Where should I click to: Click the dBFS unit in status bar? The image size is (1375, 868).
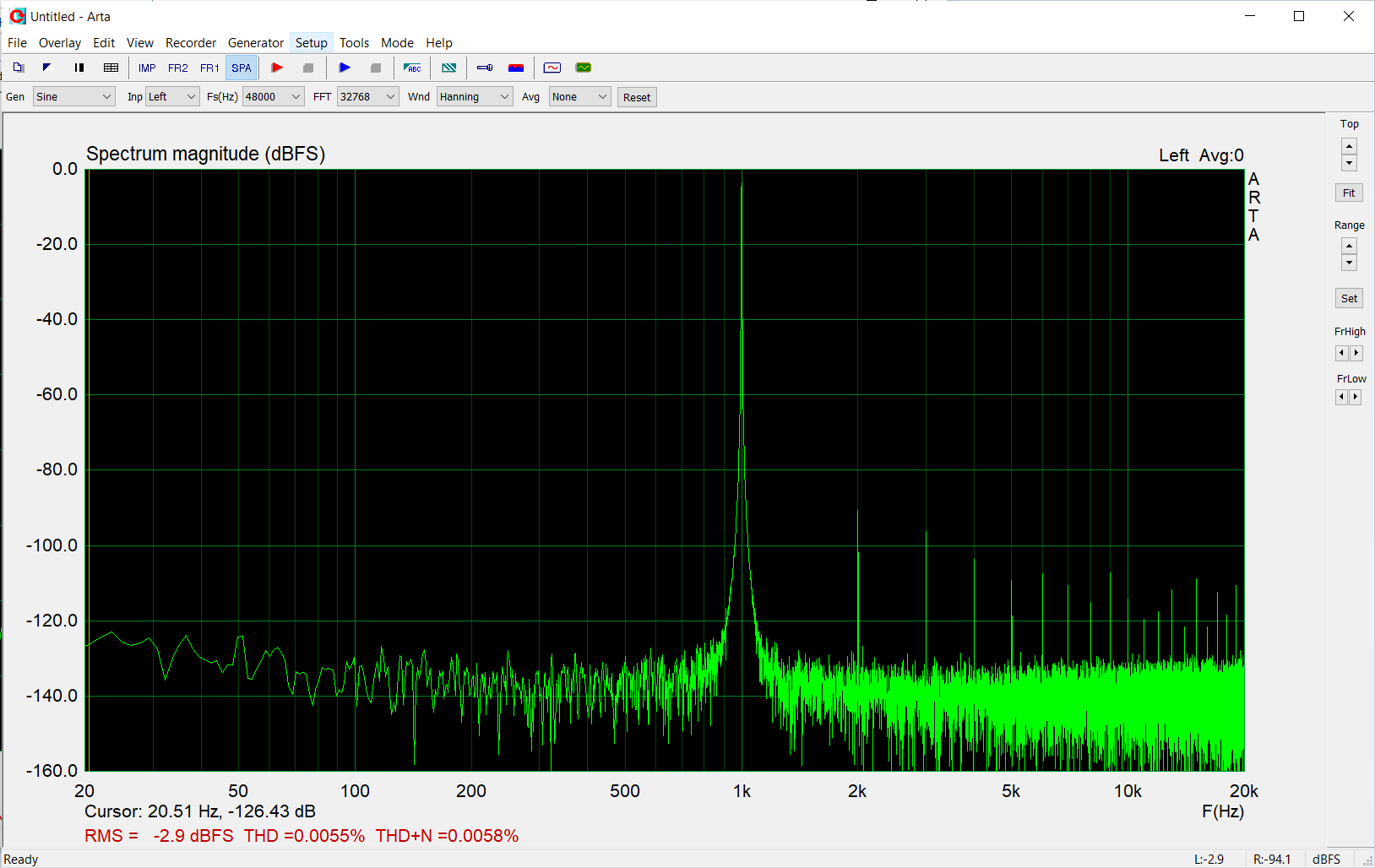1327,860
